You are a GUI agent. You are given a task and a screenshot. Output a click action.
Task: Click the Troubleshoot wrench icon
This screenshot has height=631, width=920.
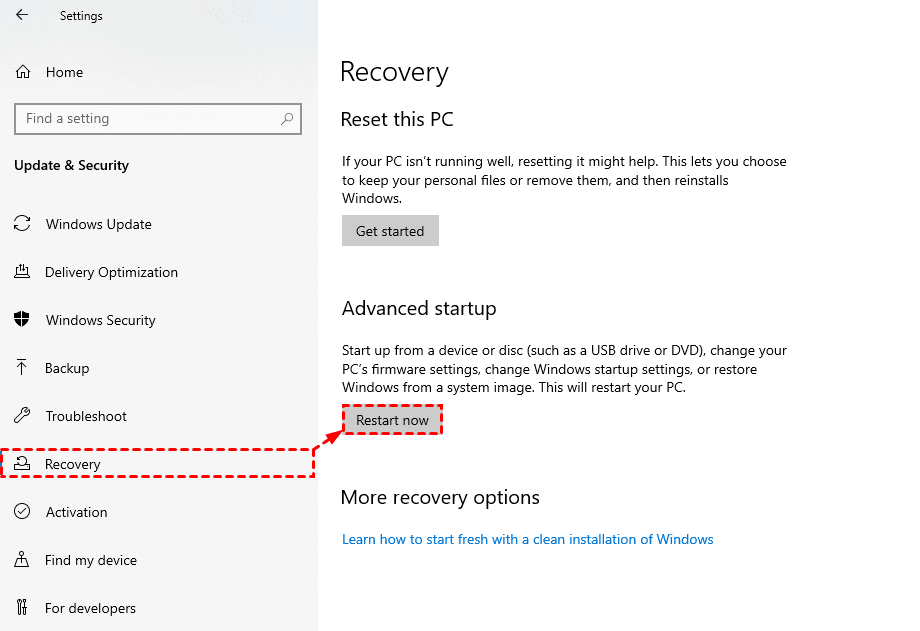point(22,416)
